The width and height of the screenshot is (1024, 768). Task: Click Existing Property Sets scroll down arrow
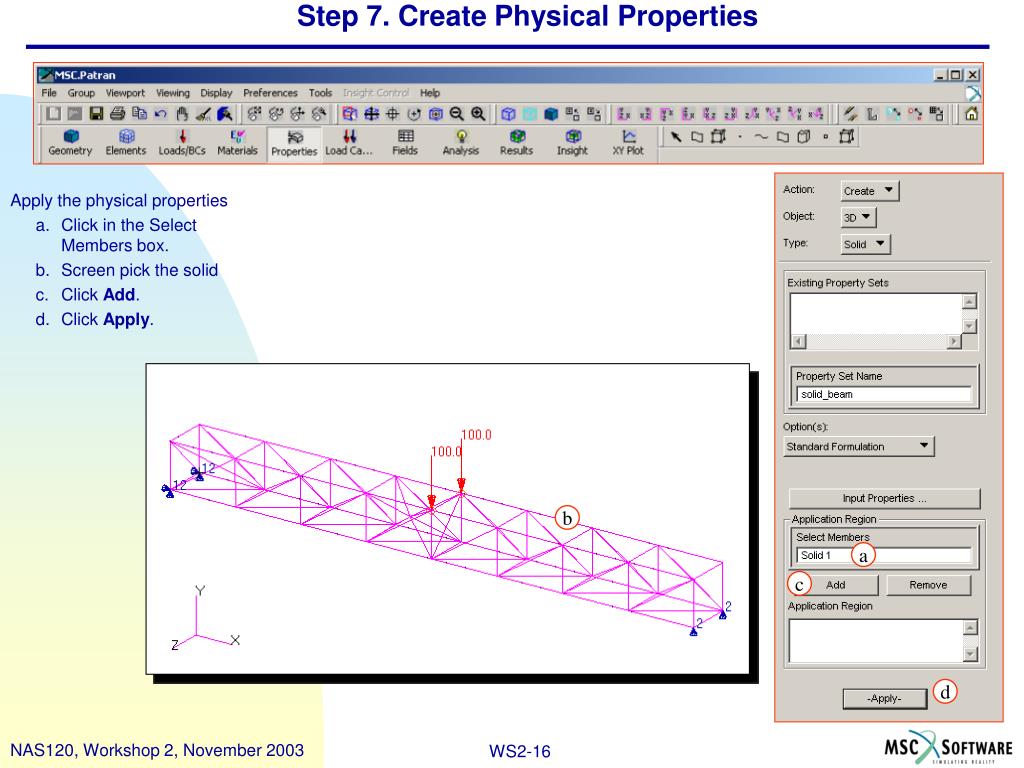[970, 326]
